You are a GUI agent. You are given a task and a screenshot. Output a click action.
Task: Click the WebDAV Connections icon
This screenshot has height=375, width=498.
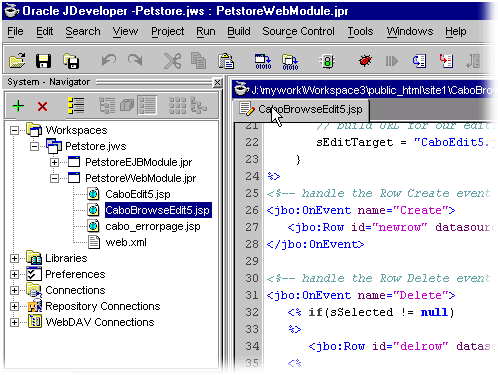coord(34,322)
